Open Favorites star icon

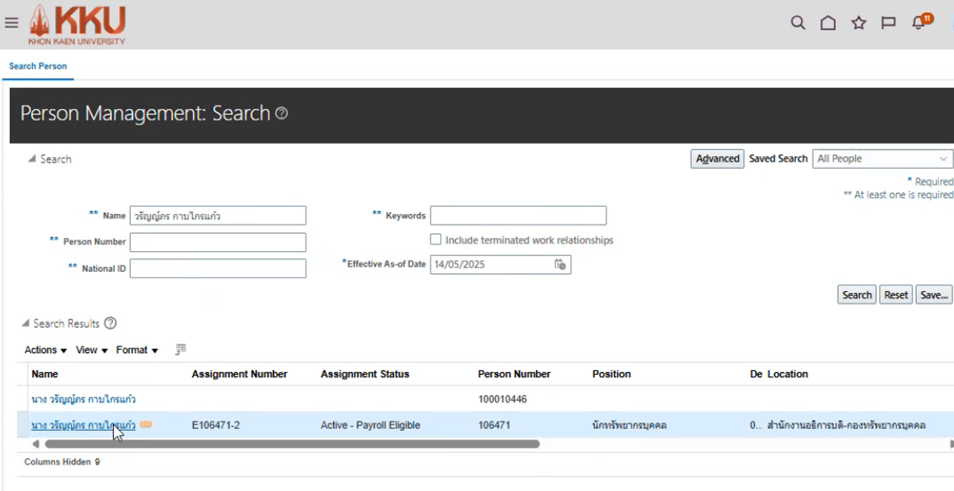[858, 23]
